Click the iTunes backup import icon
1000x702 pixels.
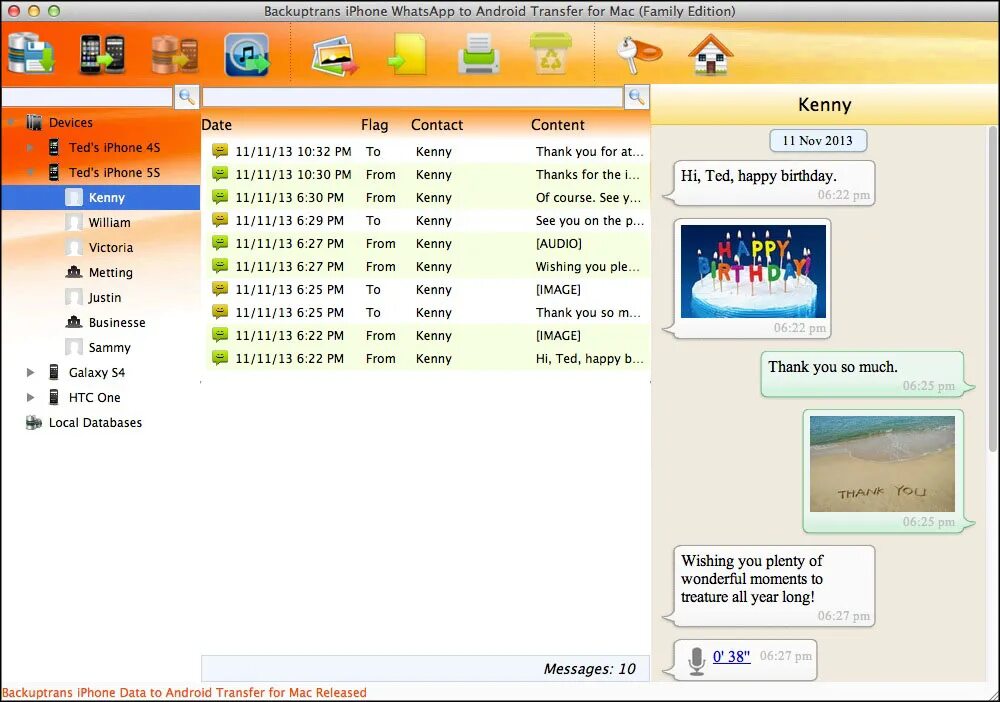(247, 55)
